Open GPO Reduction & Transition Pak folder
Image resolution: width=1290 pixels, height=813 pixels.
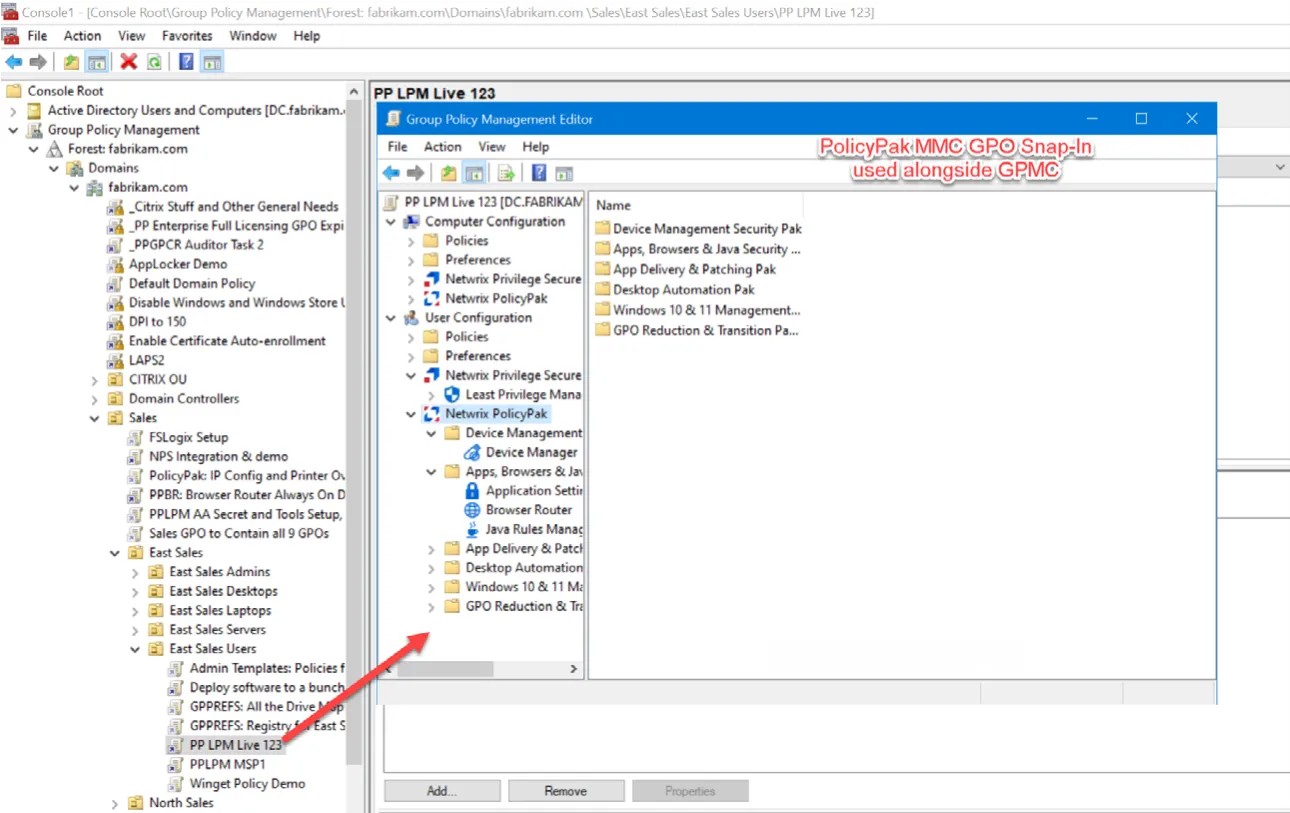[x=696, y=330]
